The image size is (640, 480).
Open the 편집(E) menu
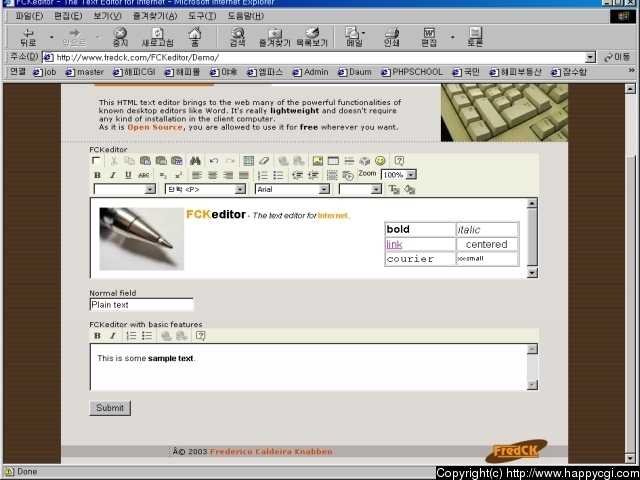(68, 16)
